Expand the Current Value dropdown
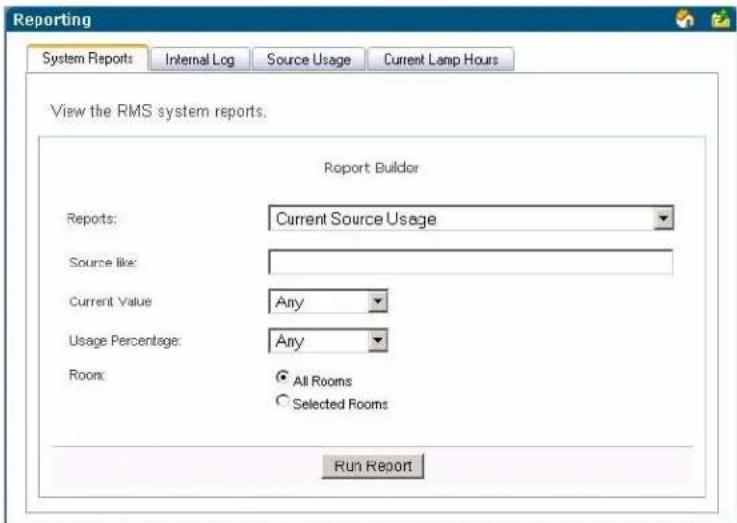This screenshot has height=523, width=737. [328, 301]
